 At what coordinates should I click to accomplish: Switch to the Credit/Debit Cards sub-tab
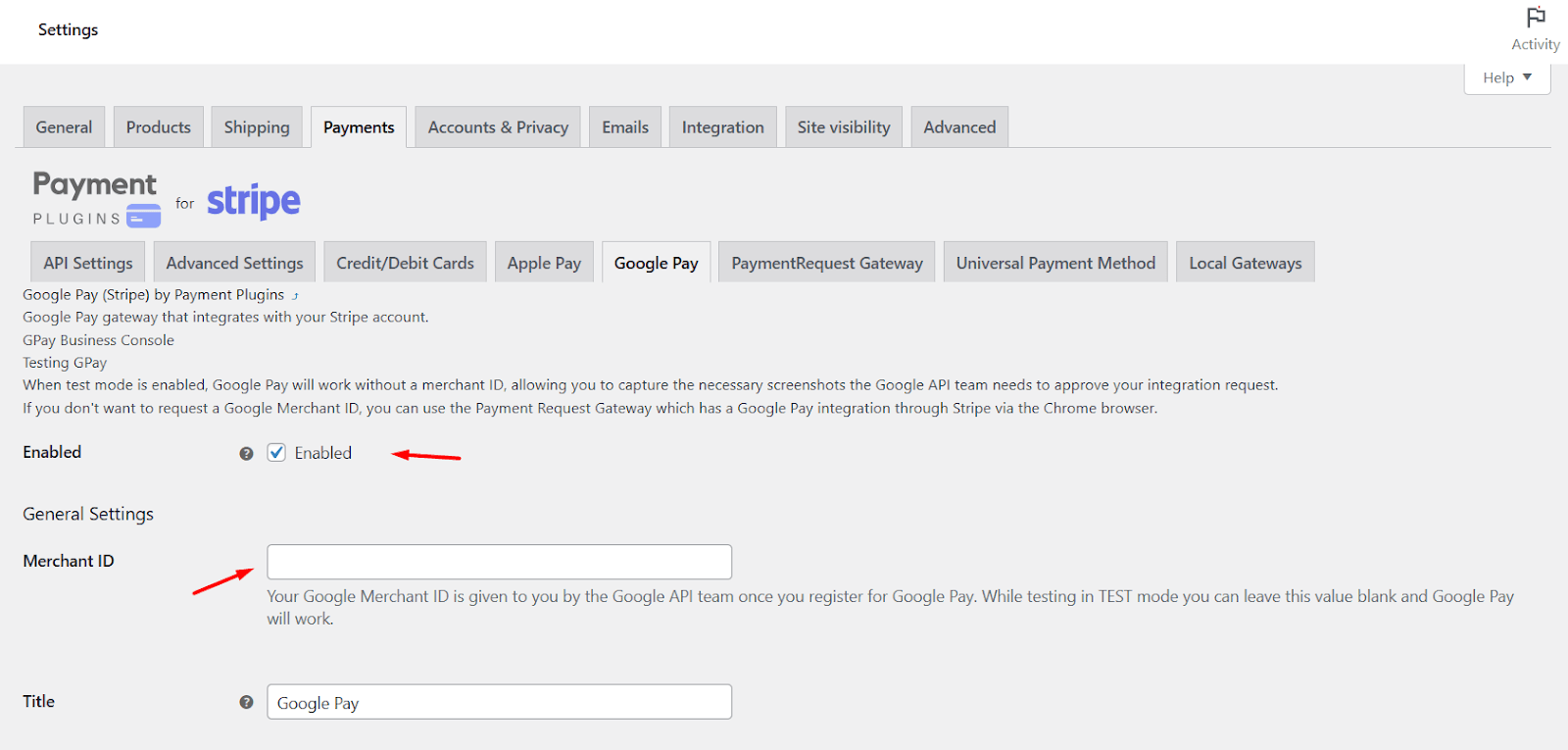405,263
